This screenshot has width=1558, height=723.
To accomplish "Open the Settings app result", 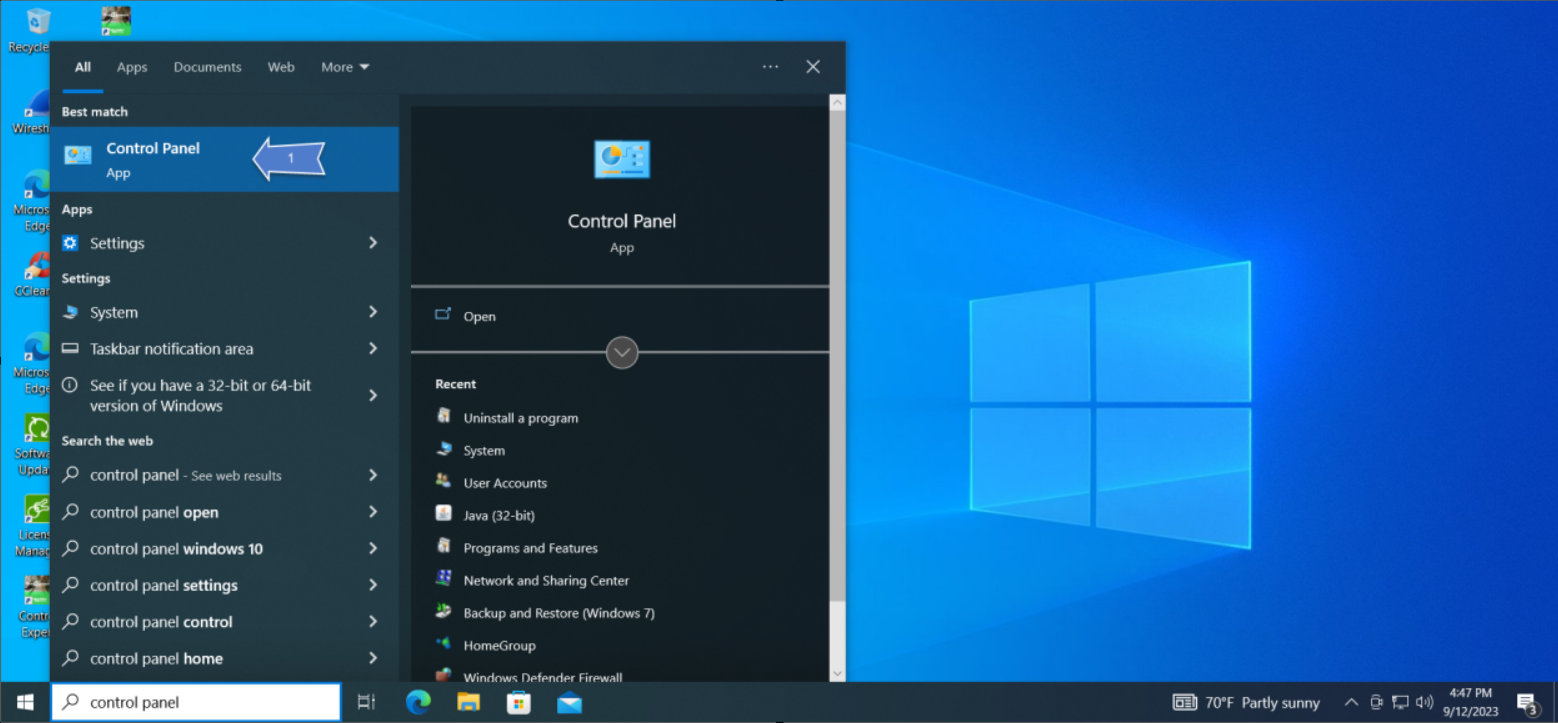I will click(224, 243).
